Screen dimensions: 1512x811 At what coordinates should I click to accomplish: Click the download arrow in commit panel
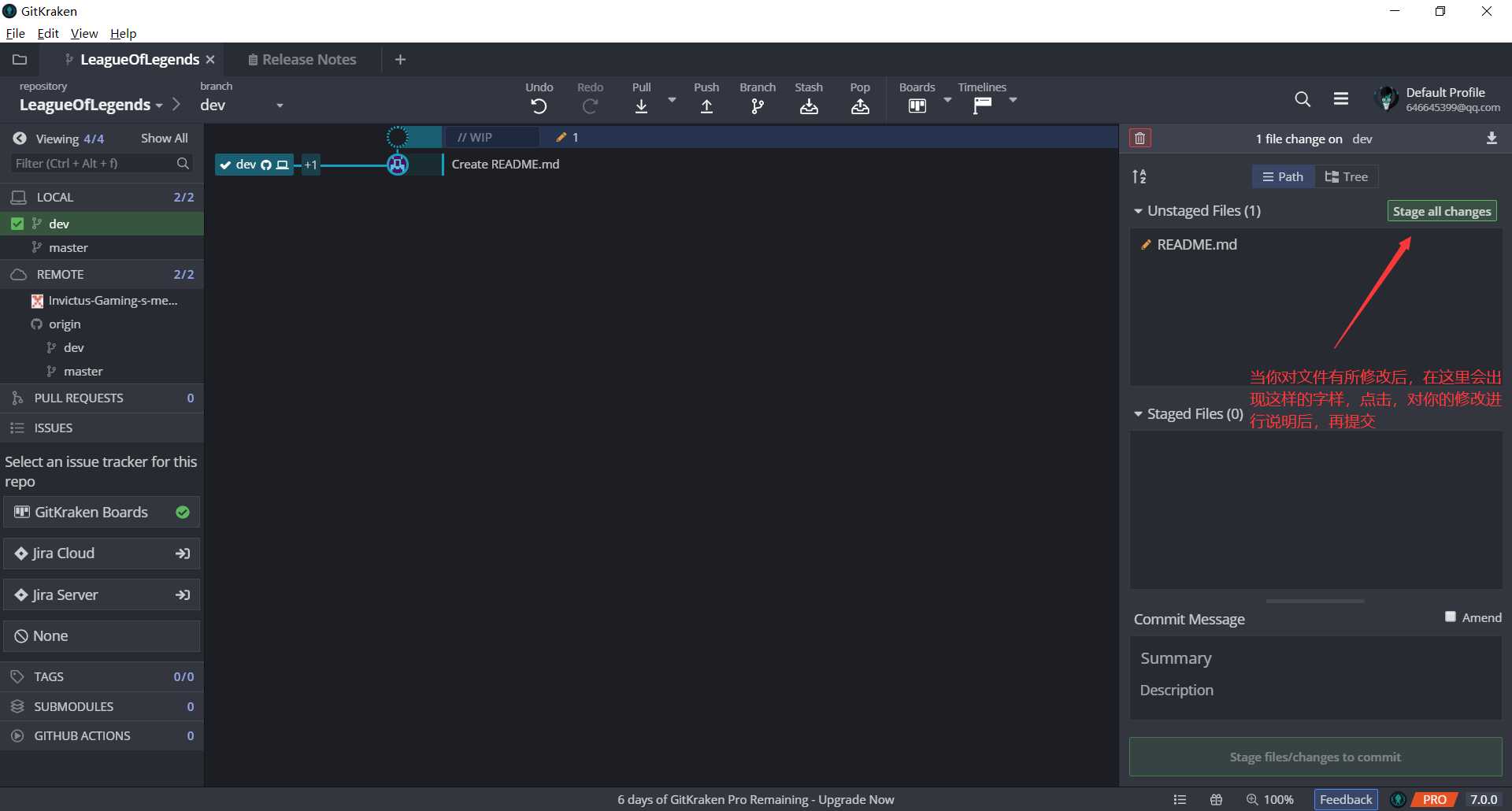[1492, 139]
